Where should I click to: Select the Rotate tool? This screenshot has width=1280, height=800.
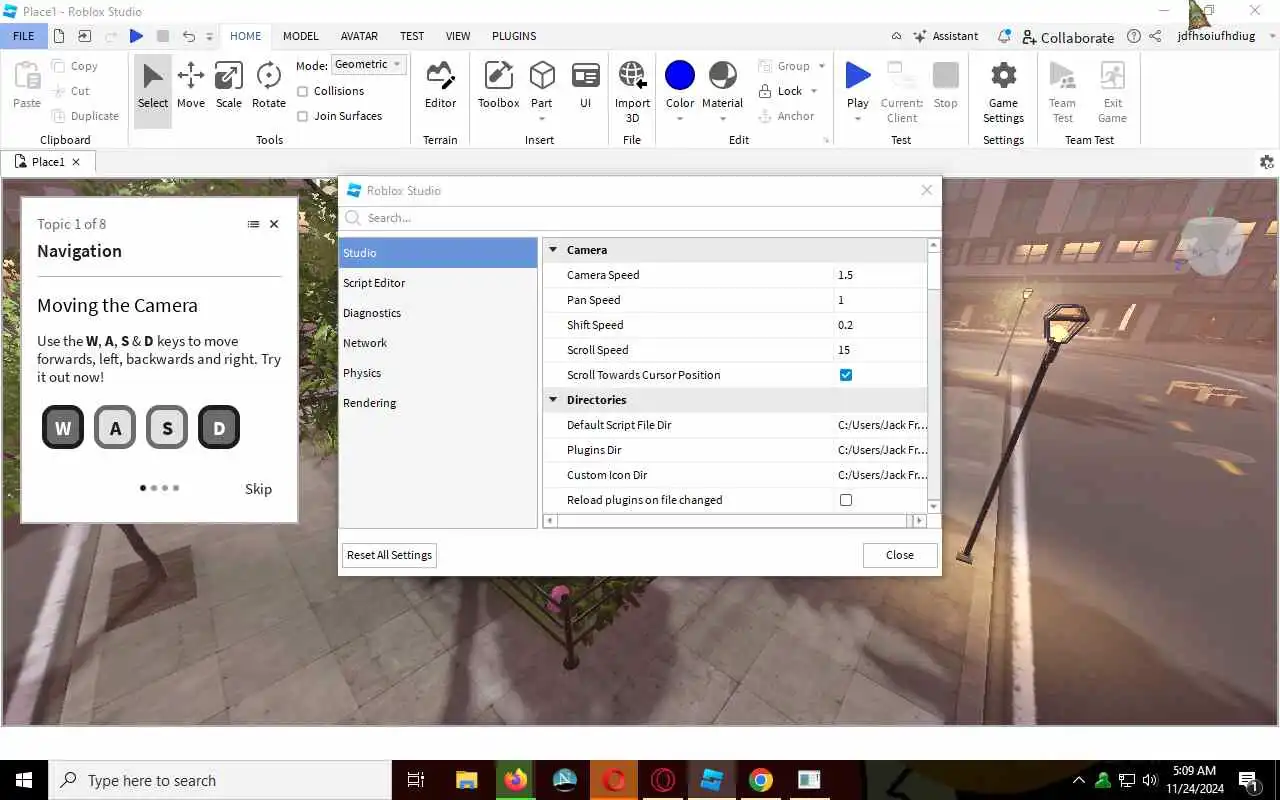click(x=268, y=85)
